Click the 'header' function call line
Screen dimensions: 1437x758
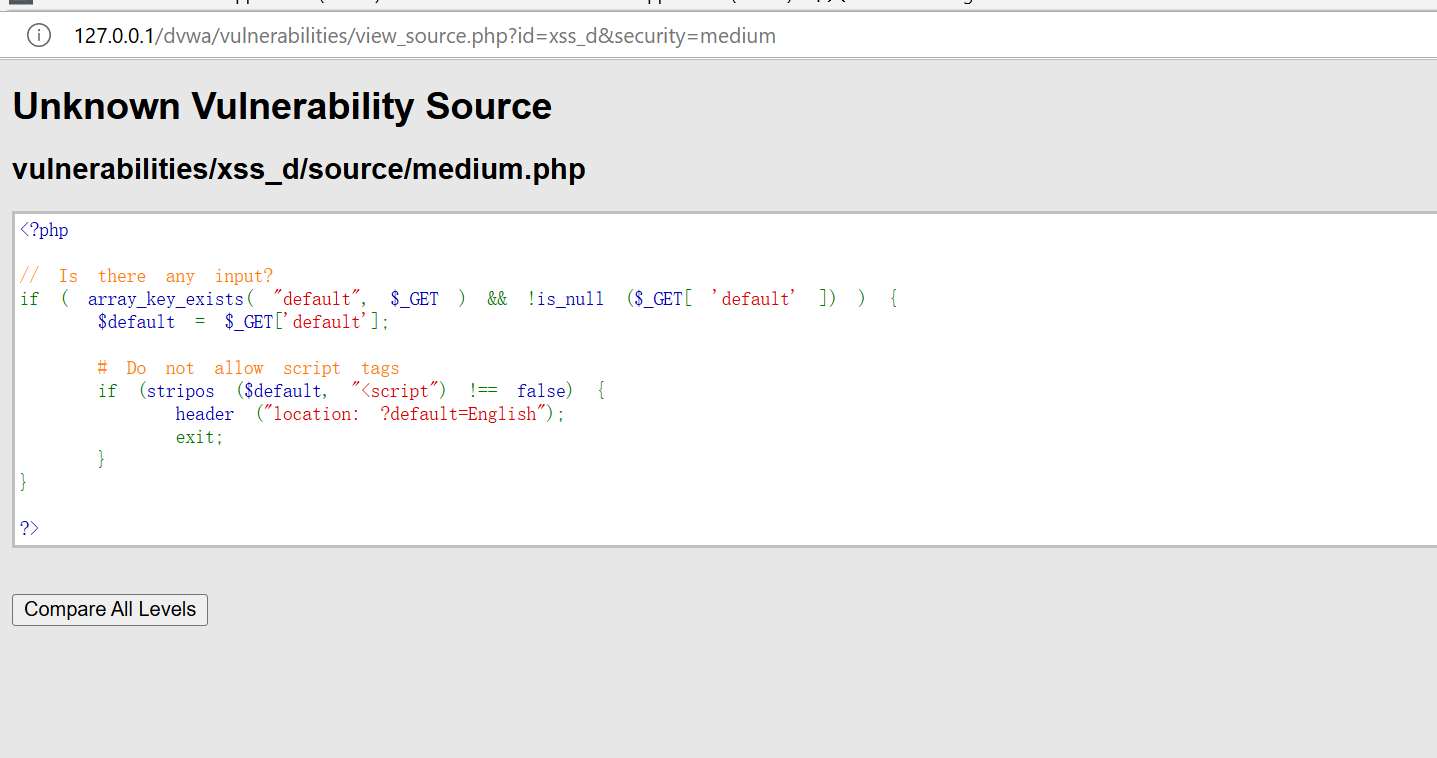coord(370,414)
